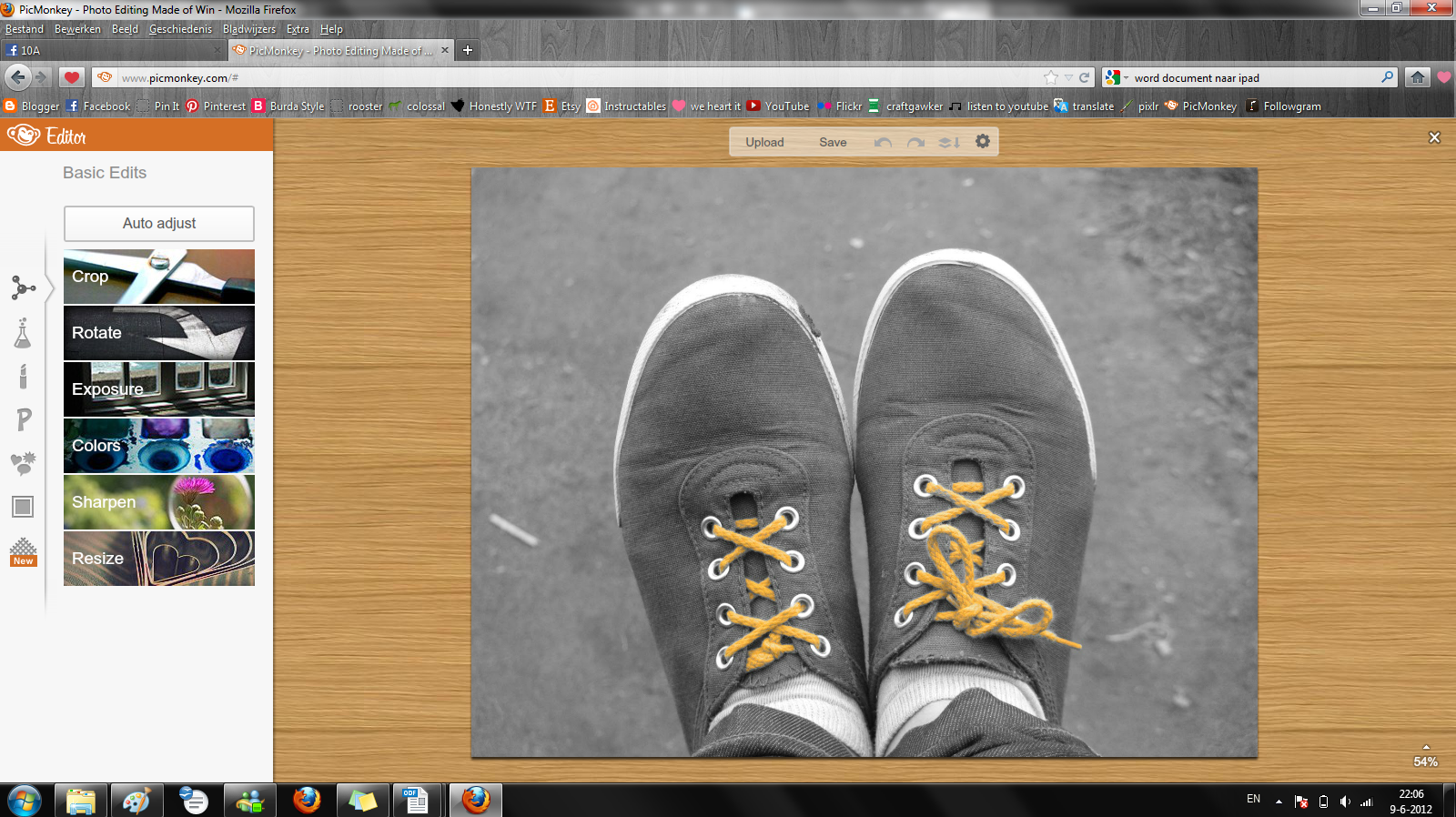Click the Auto adjust button
The image size is (1456, 817).
(159, 223)
